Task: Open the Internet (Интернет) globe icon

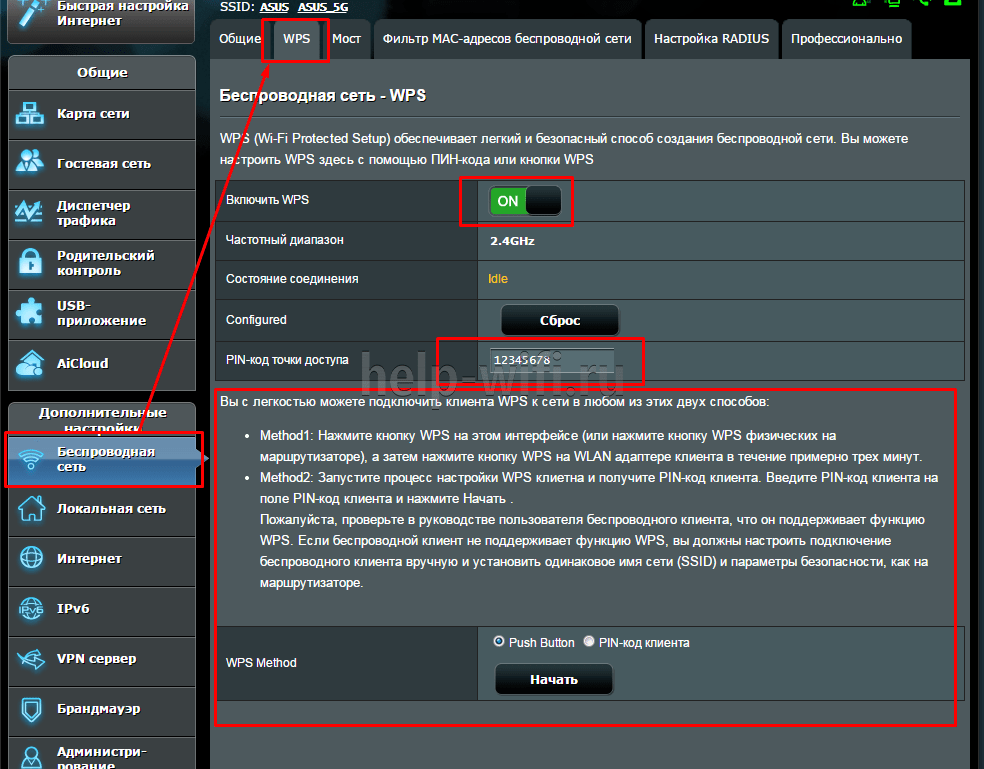Action: tap(30, 558)
